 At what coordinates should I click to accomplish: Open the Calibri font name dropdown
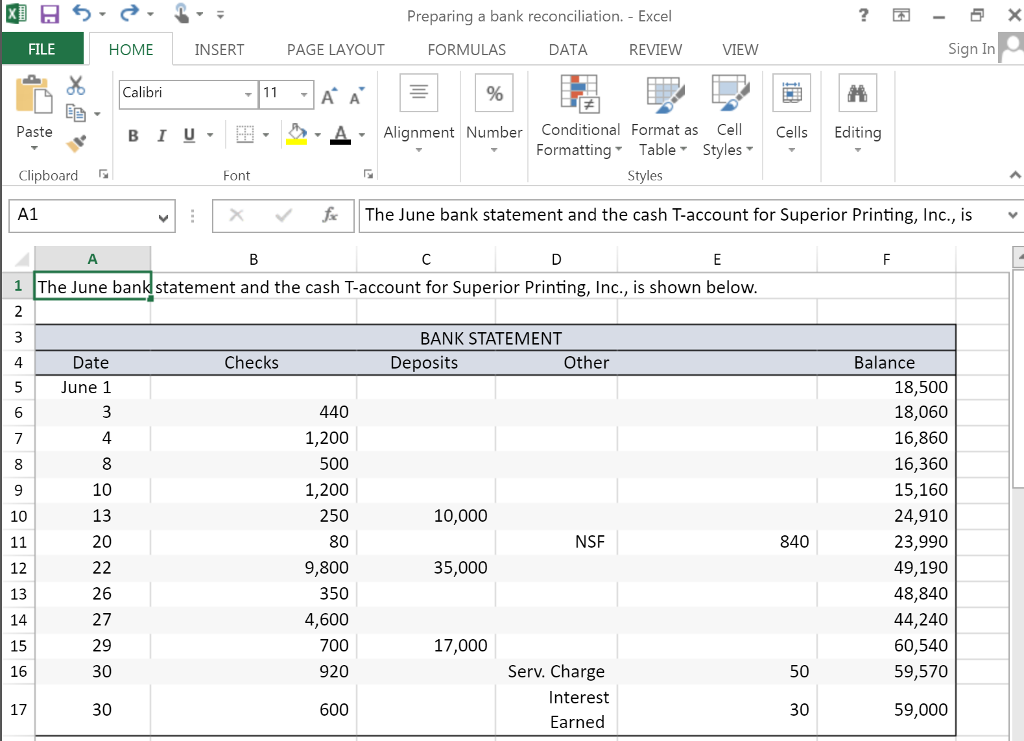tap(248, 94)
